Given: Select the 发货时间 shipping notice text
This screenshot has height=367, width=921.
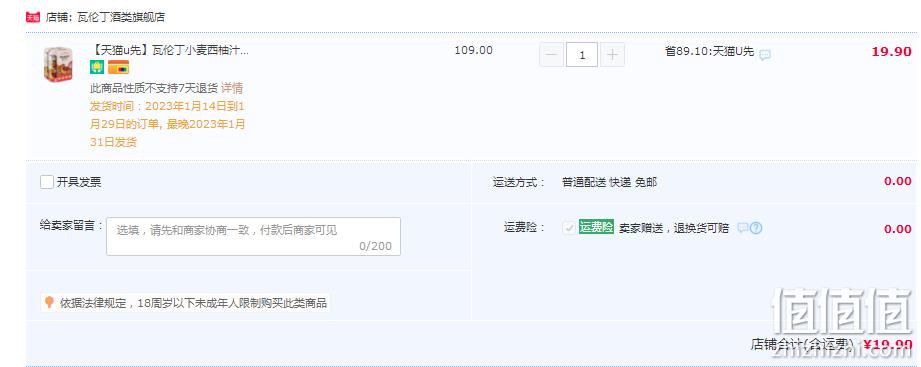Looking at the screenshot, I should pyautogui.click(x=167, y=124).
